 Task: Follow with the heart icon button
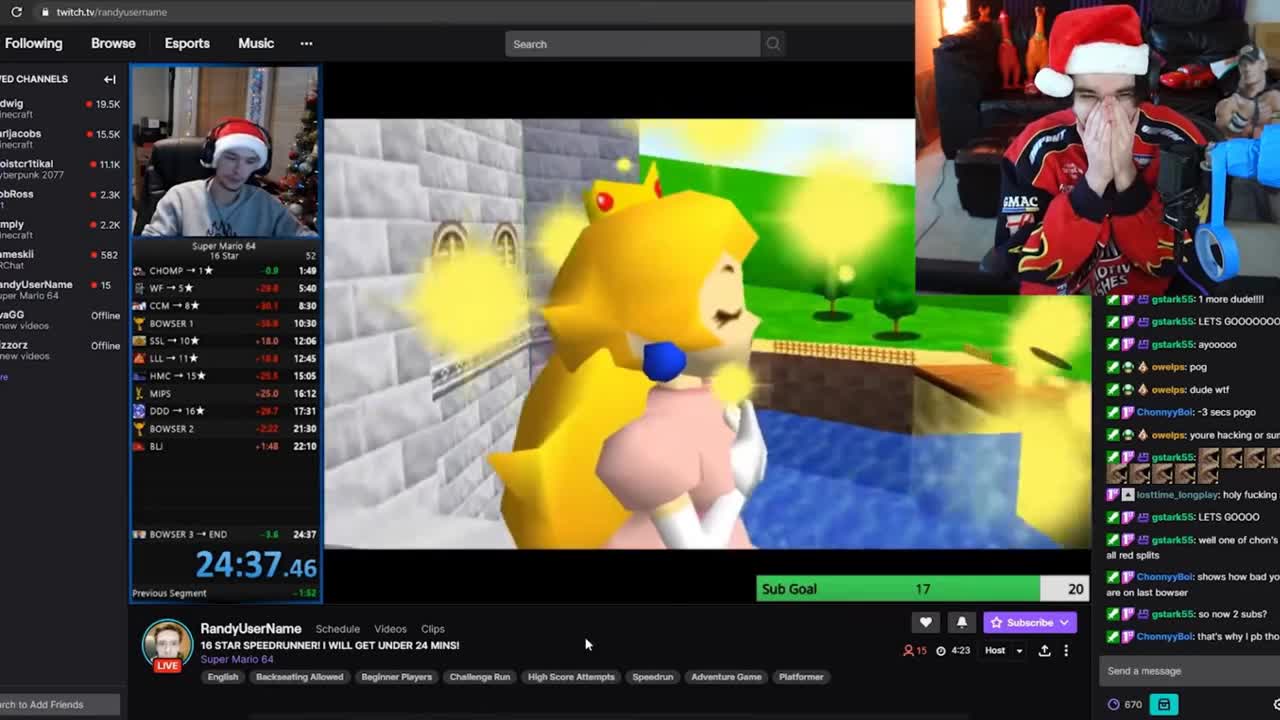tap(925, 622)
